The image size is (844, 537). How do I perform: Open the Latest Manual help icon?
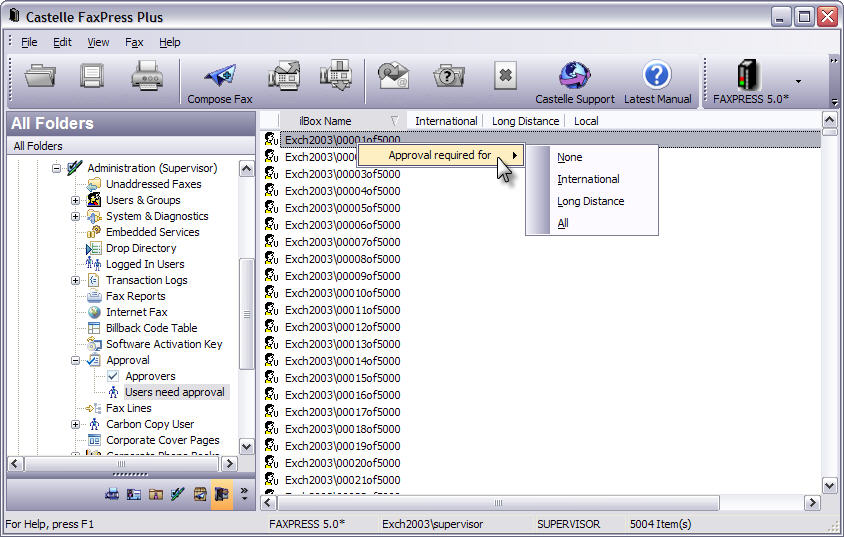pos(657,75)
